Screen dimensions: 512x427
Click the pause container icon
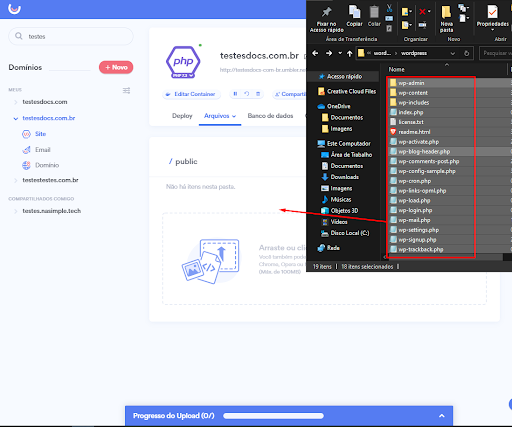(x=235, y=94)
